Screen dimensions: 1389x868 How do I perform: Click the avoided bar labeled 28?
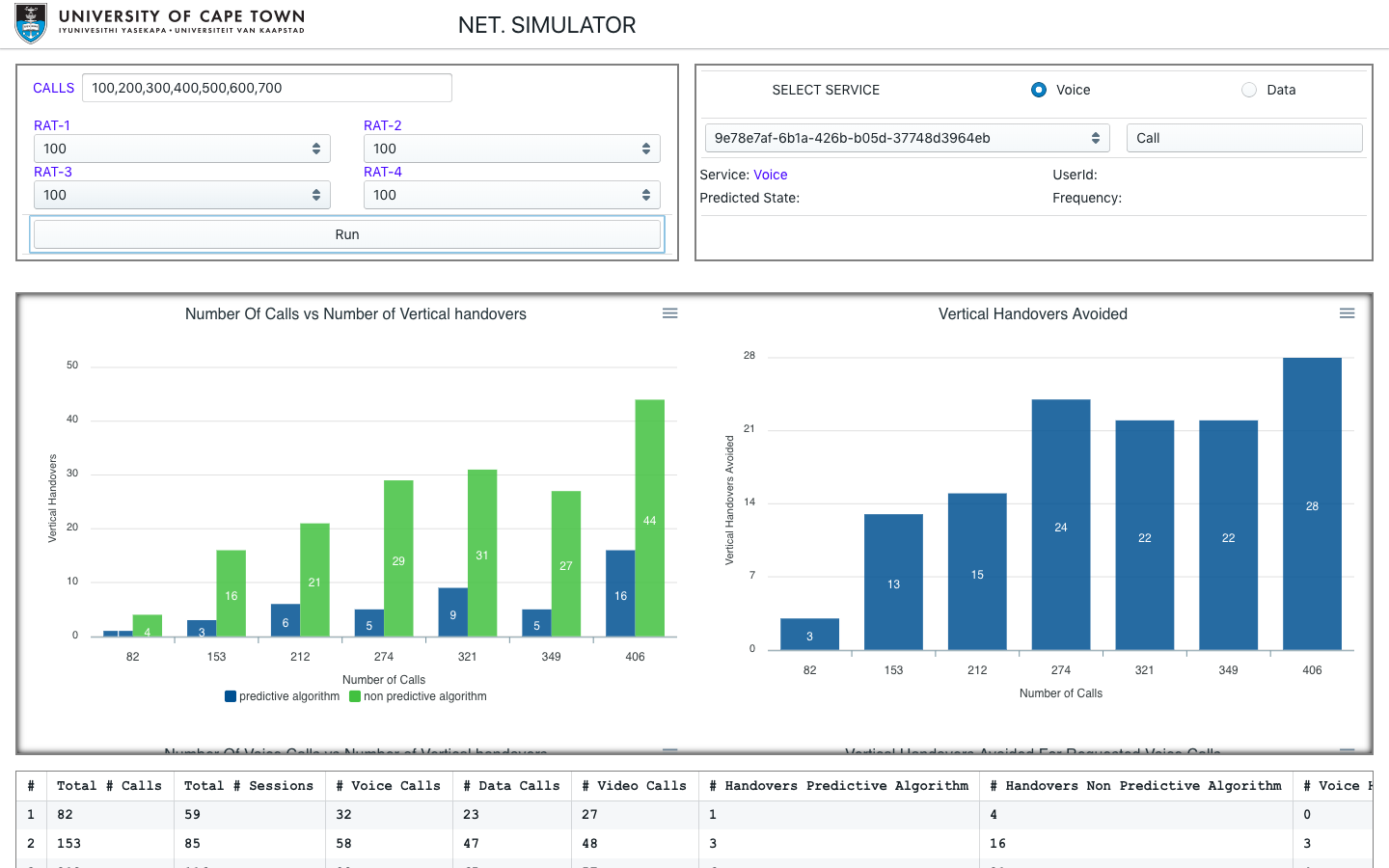click(1312, 503)
